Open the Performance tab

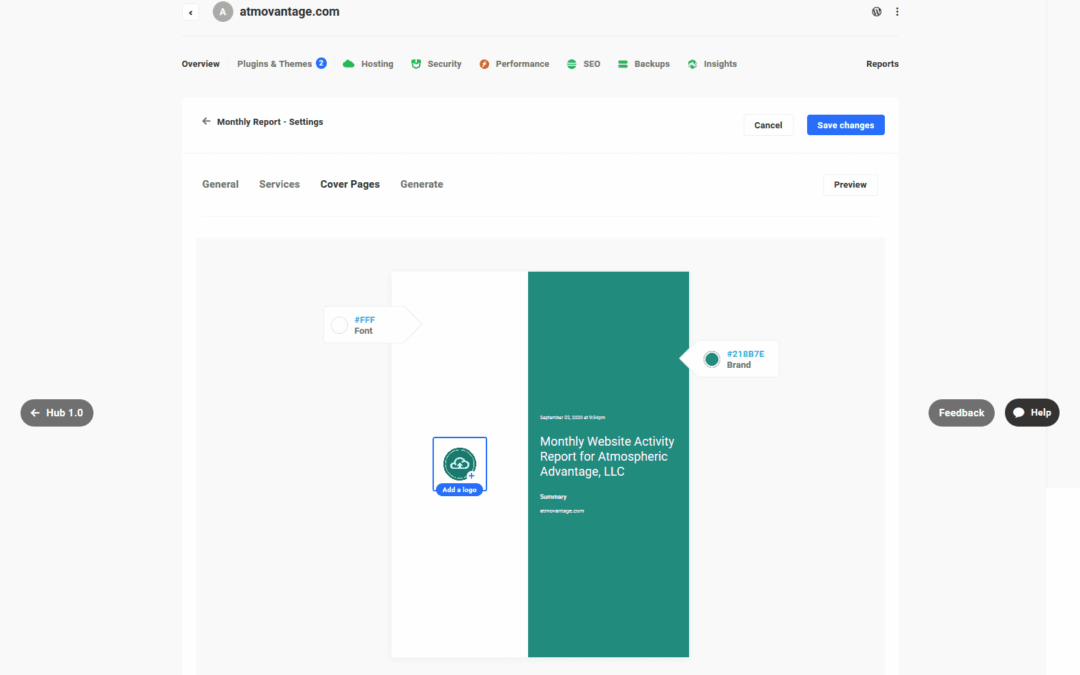(522, 64)
